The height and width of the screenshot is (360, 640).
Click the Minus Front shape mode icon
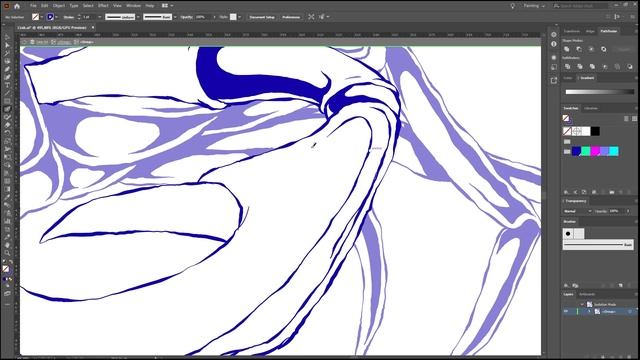(579, 49)
